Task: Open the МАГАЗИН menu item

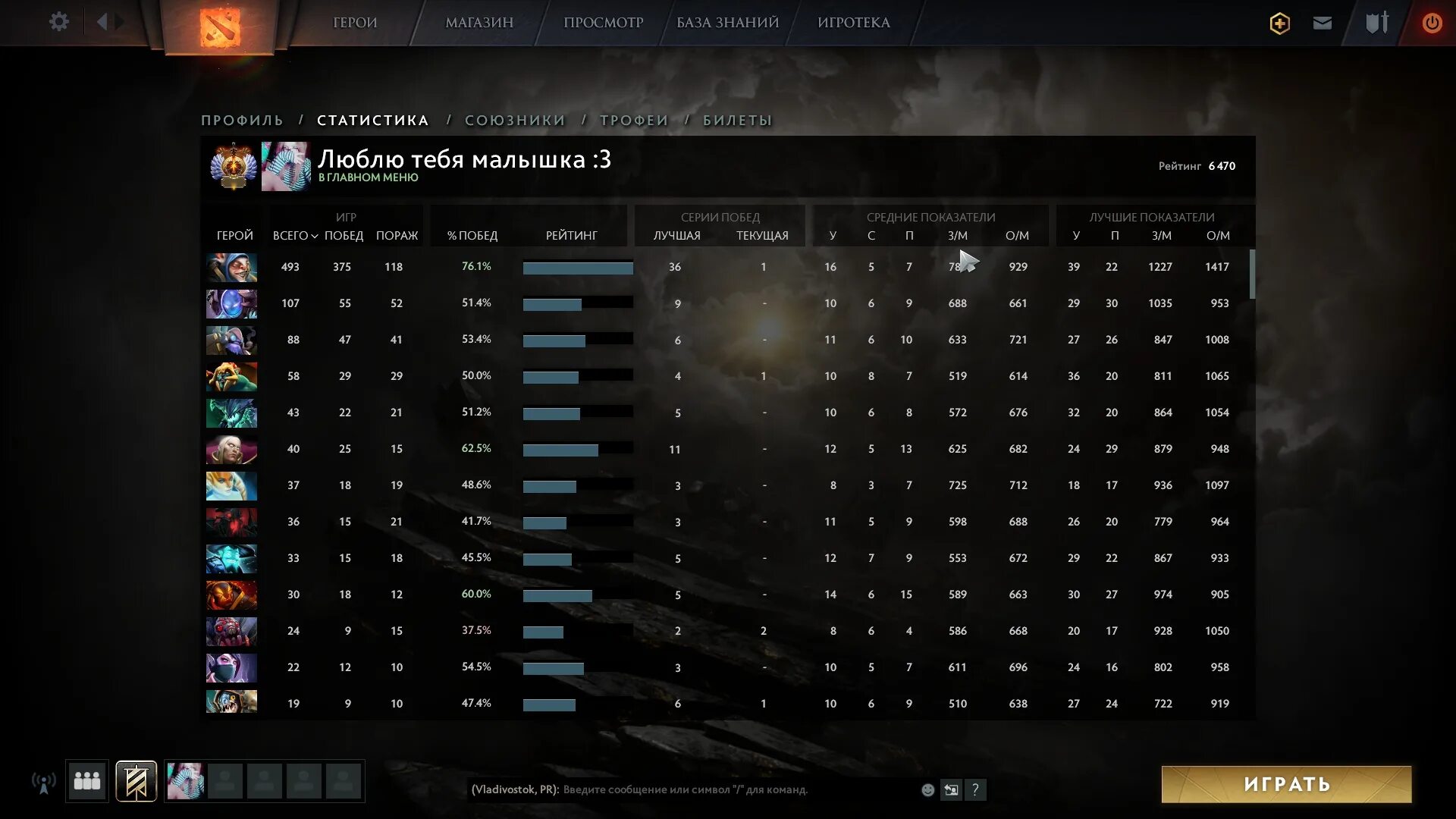Action: pyautogui.click(x=479, y=23)
